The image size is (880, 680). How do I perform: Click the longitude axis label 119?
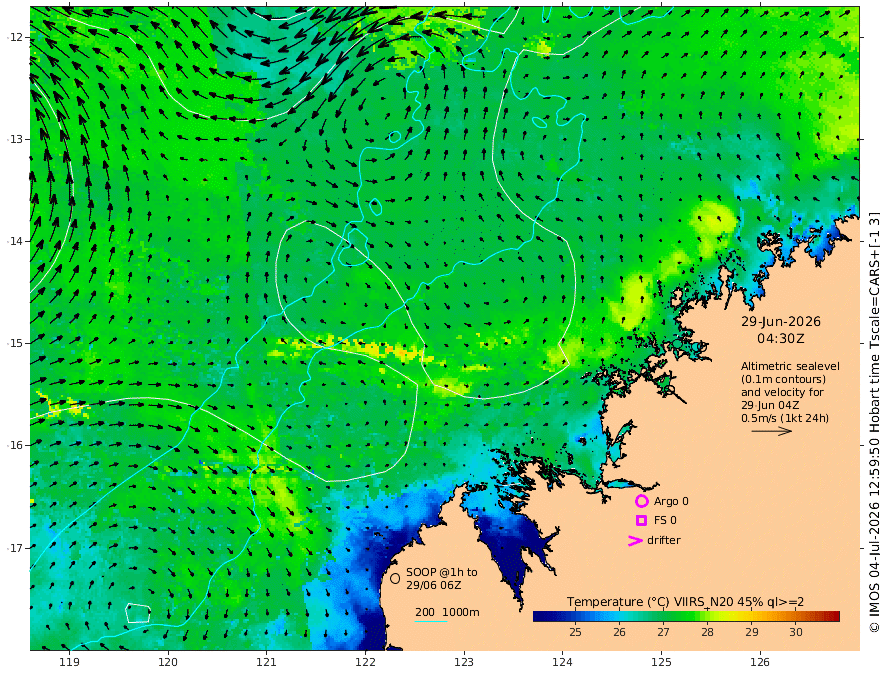(x=70, y=662)
